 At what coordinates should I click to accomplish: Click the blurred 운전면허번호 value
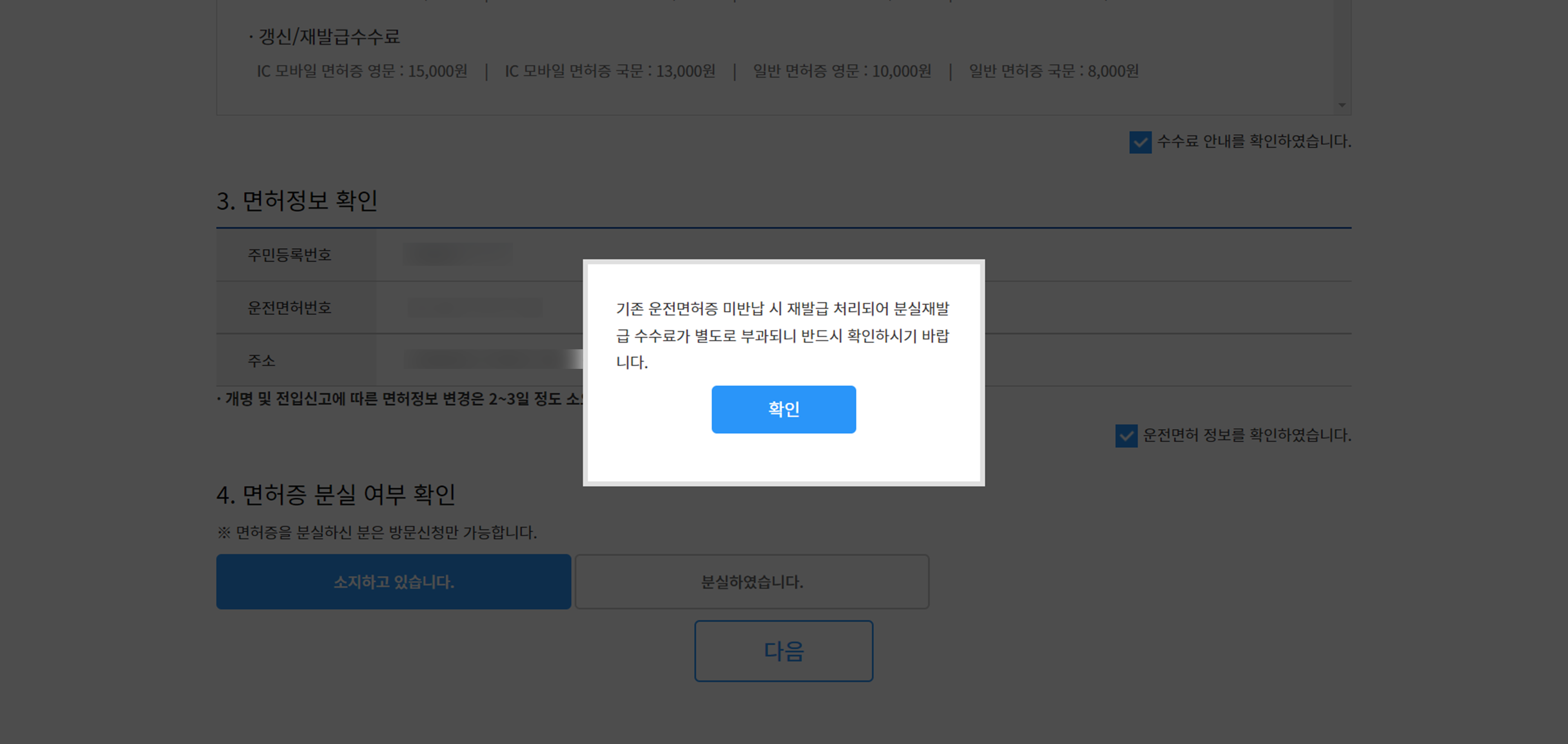(x=475, y=307)
